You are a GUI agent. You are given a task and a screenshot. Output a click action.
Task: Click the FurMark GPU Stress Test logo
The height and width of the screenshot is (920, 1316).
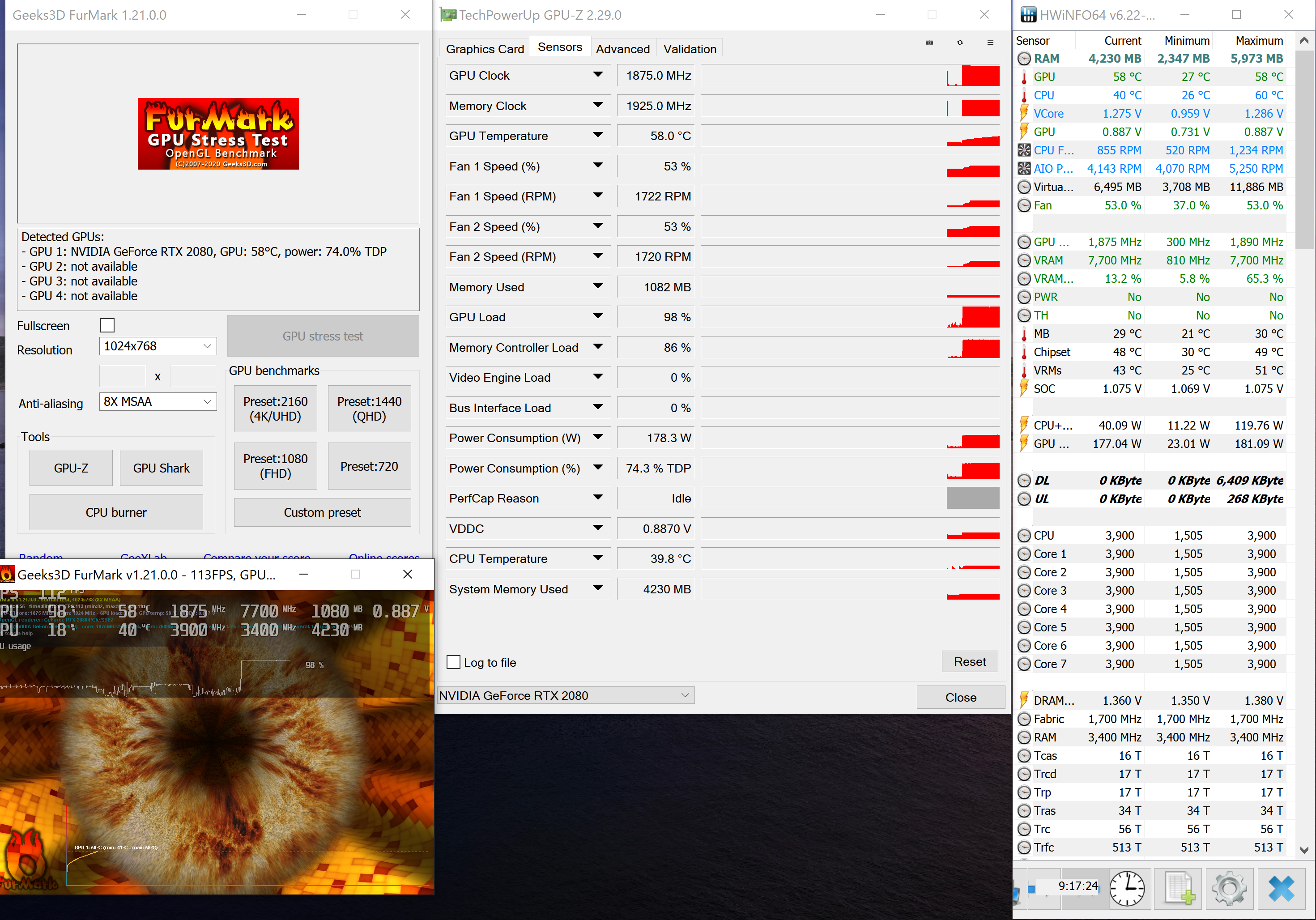(218, 133)
